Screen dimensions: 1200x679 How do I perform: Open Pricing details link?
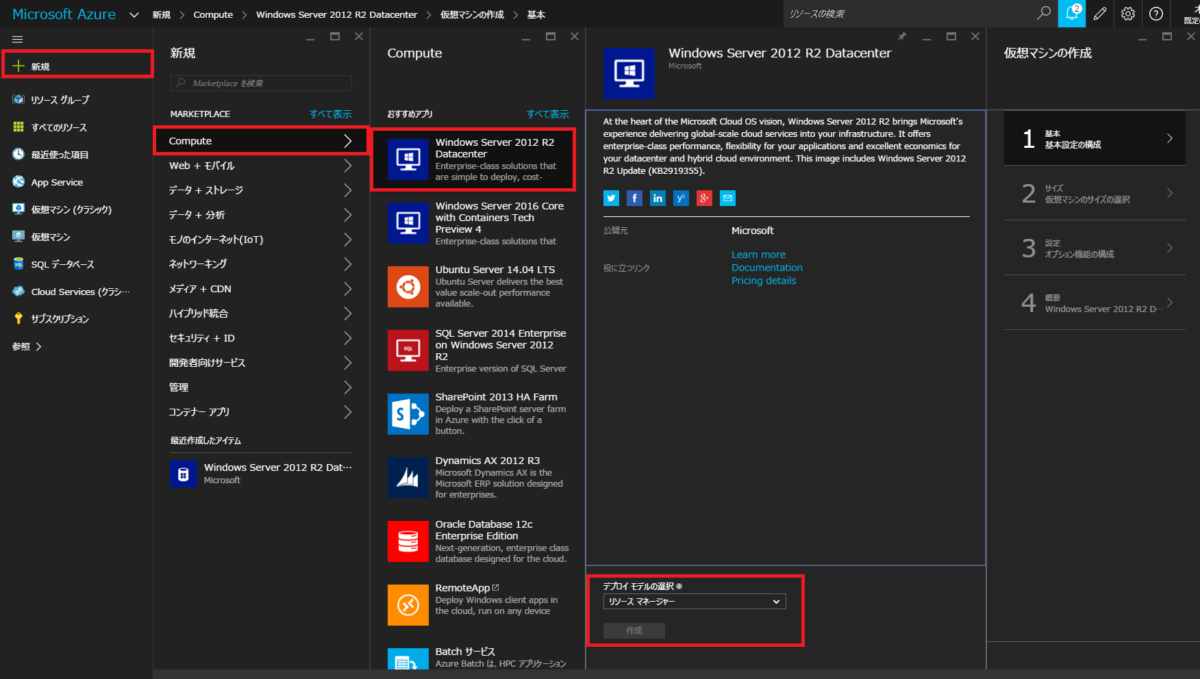click(764, 281)
